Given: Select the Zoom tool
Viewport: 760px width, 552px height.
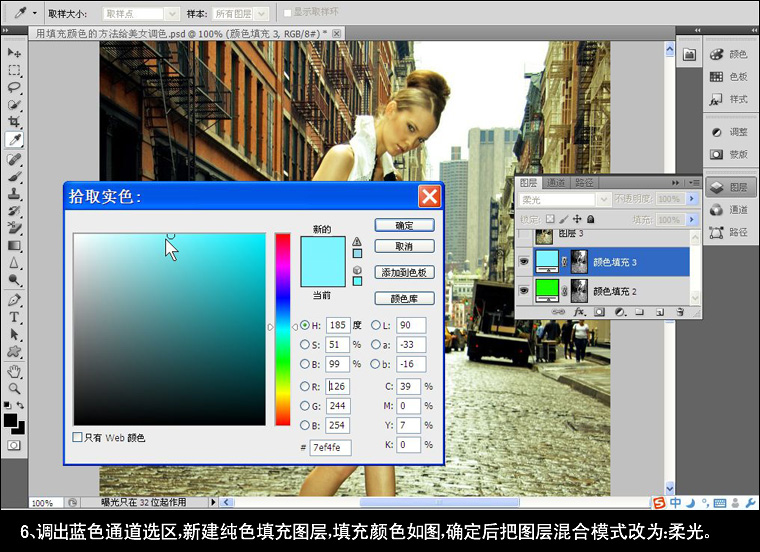Looking at the screenshot, I should [14, 389].
